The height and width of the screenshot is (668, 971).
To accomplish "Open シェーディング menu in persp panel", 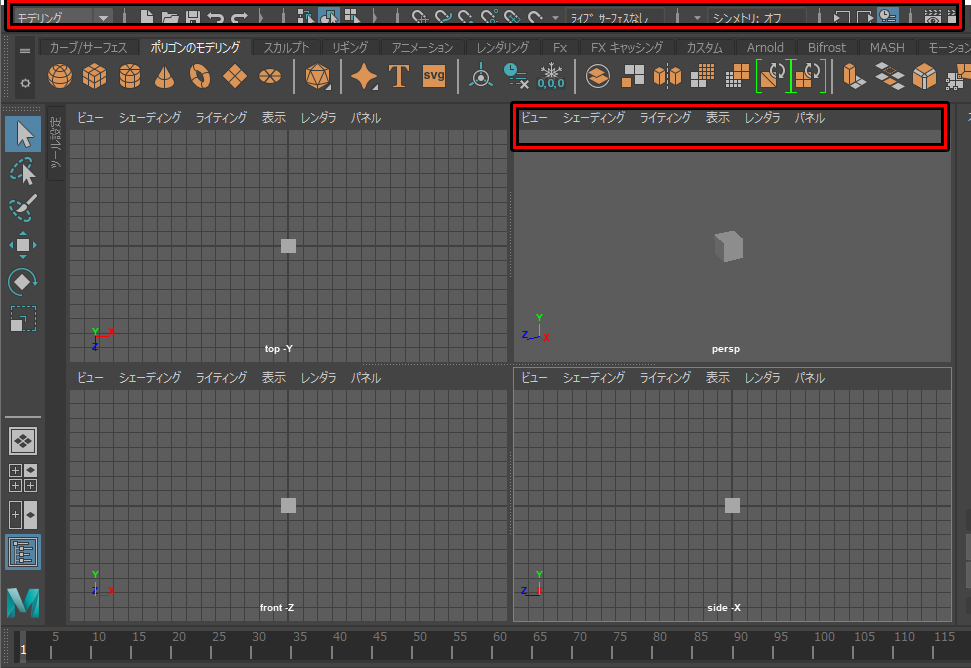I will pos(593,118).
